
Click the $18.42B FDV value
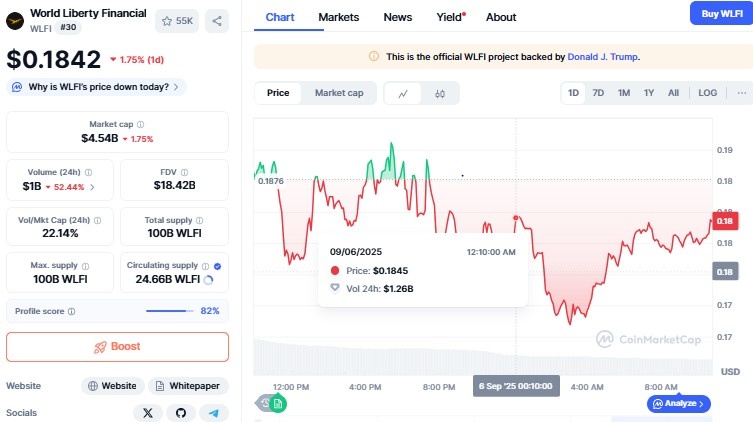[174, 185]
